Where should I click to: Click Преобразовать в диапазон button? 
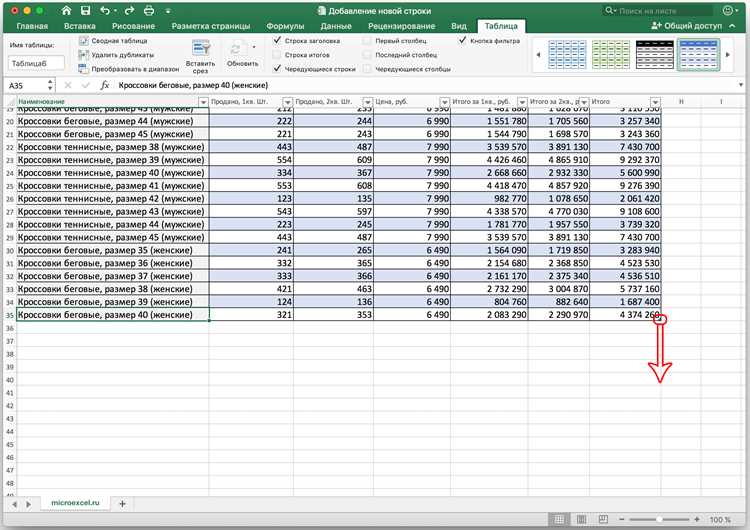tap(129, 69)
